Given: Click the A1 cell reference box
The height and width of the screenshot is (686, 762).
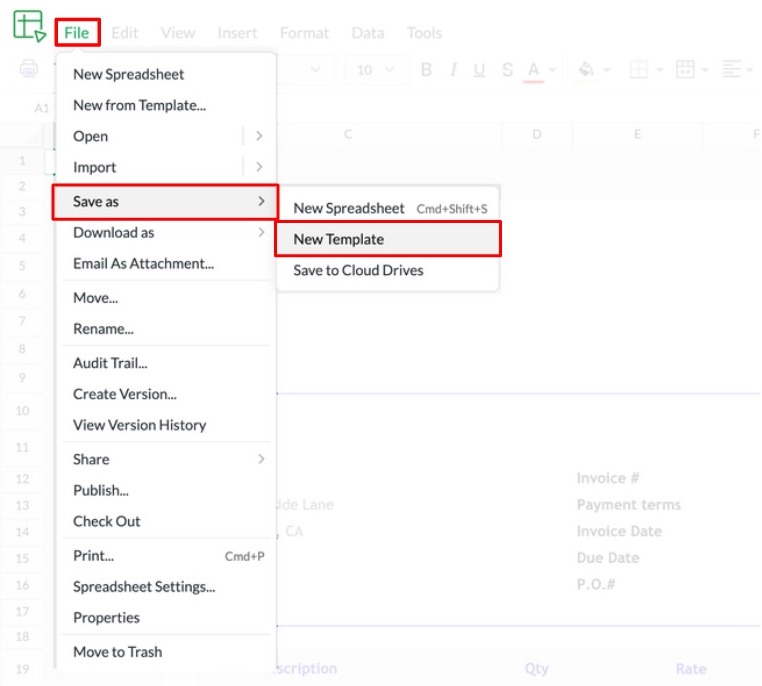Looking at the screenshot, I should [x=42, y=108].
